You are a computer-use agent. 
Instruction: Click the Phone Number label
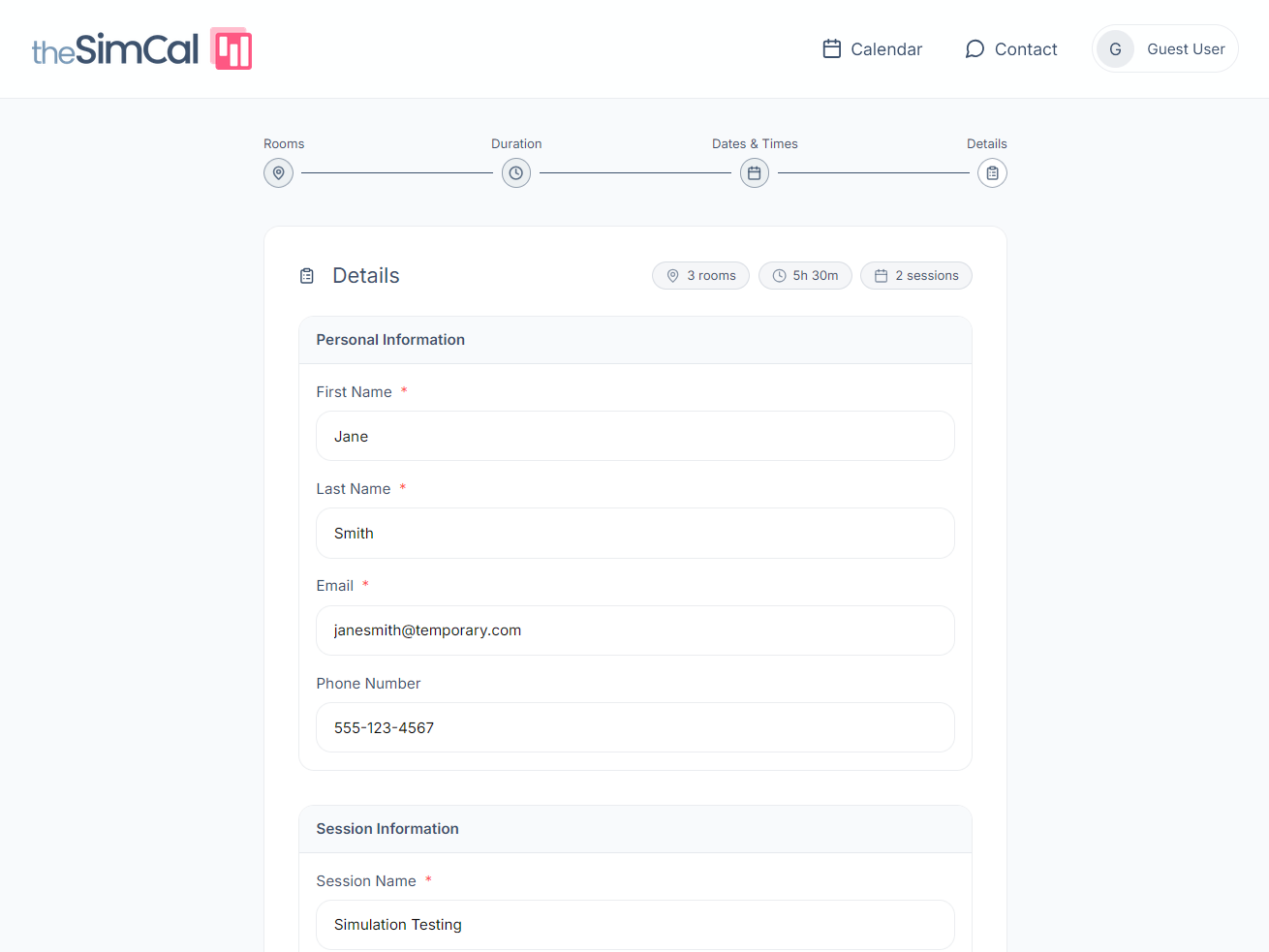(x=368, y=684)
